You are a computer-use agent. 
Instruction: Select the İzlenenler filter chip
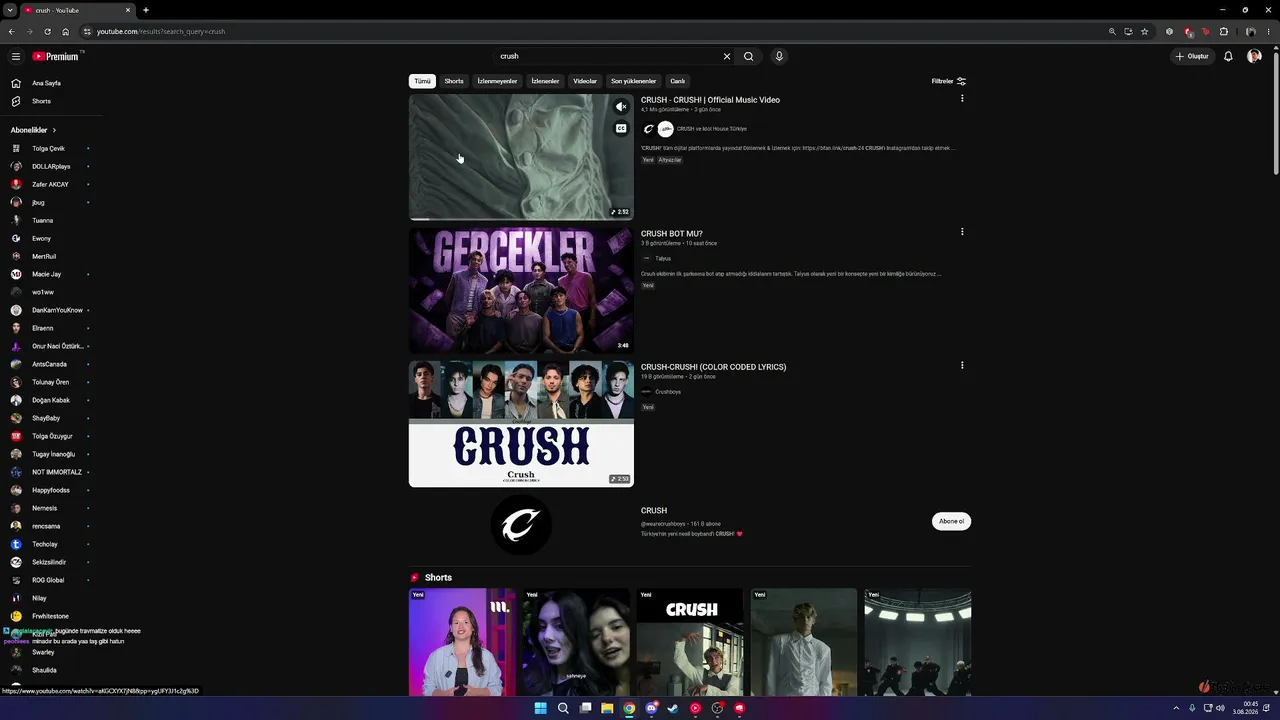click(545, 81)
